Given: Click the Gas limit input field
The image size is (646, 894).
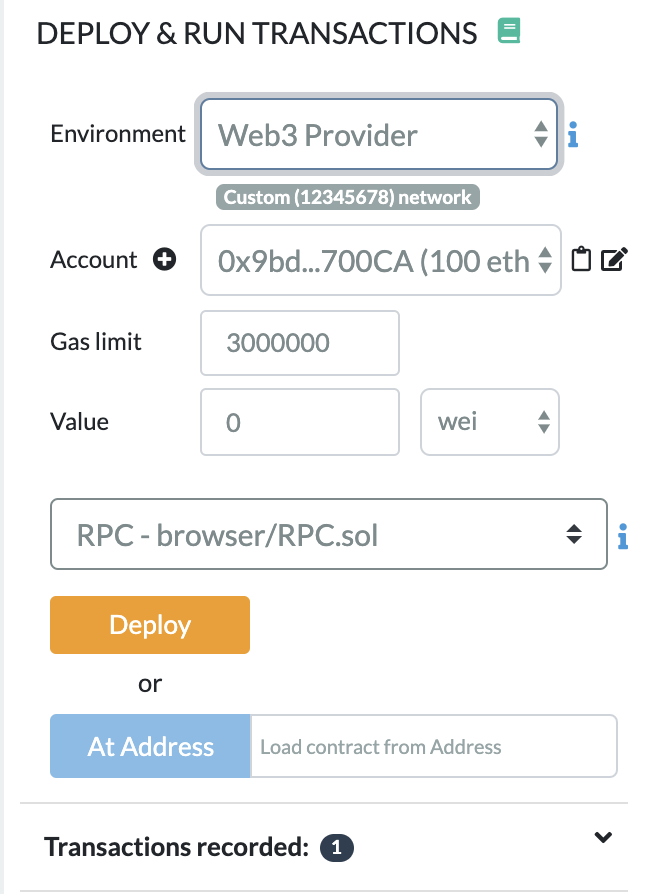Looking at the screenshot, I should 300,343.
